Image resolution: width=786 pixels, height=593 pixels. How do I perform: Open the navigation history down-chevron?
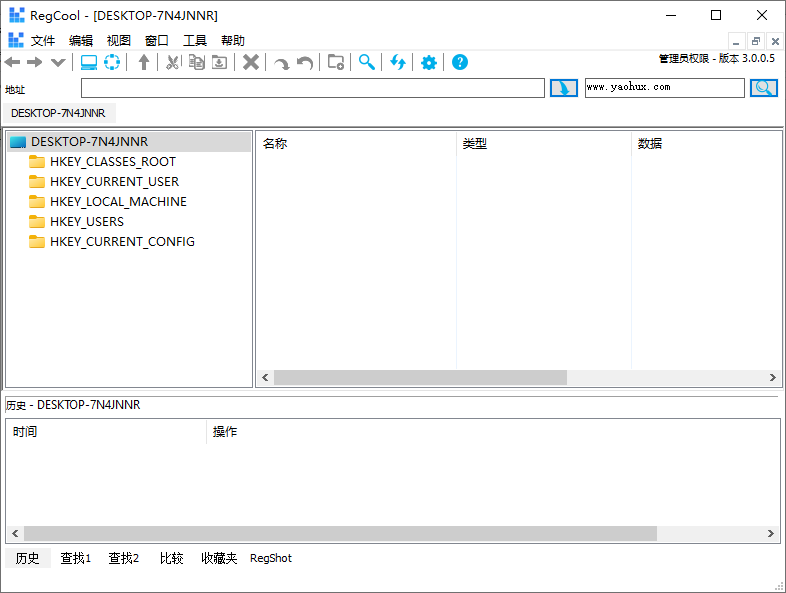tap(58, 62)
